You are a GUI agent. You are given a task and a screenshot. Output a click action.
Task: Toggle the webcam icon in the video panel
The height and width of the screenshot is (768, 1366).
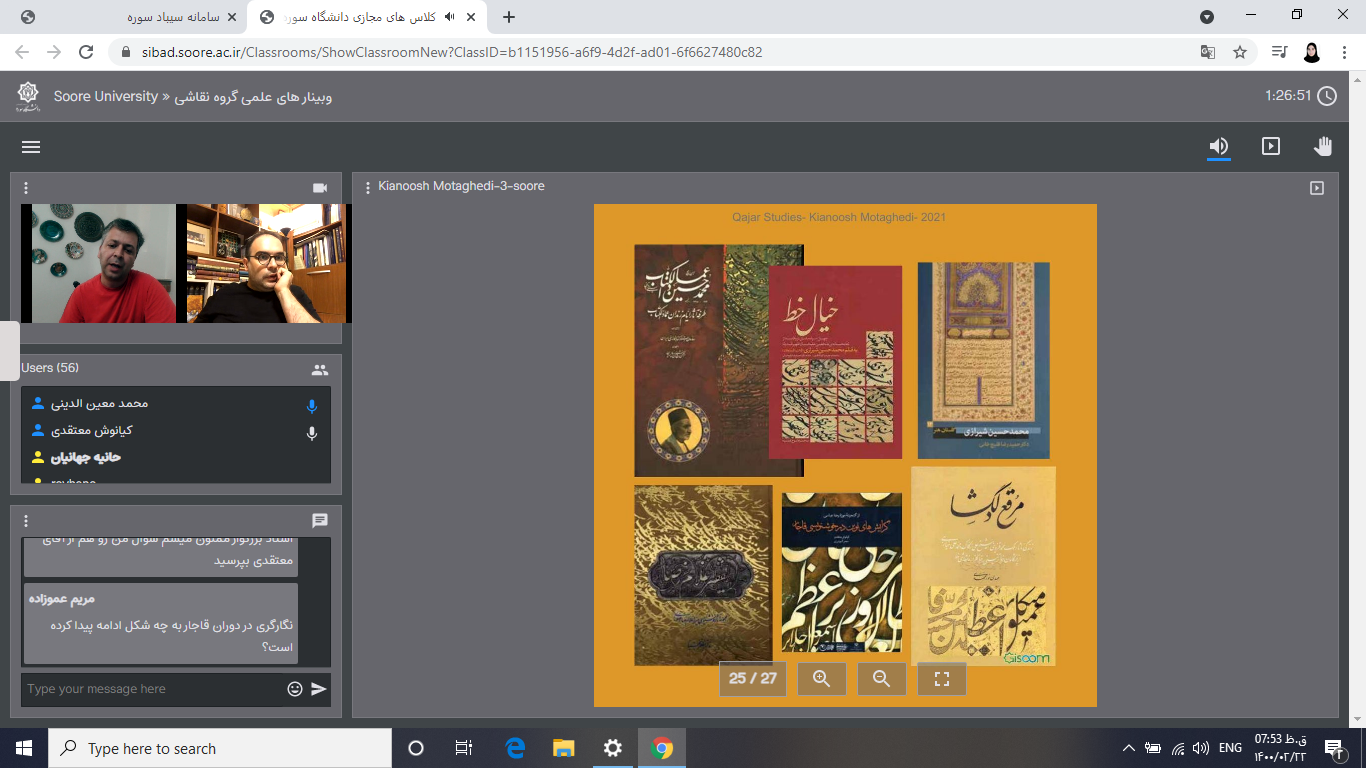coord(320,188)
